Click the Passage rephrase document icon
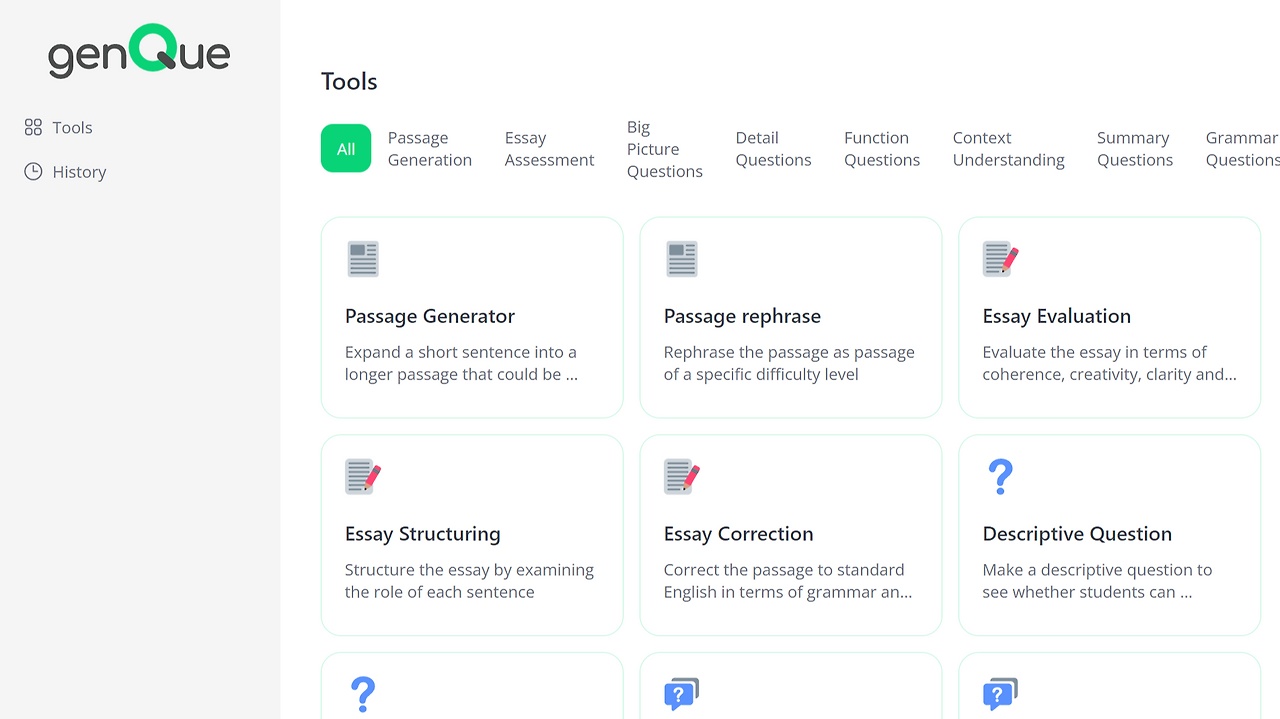The image size is (1280, 719). (x=682, y=259)
